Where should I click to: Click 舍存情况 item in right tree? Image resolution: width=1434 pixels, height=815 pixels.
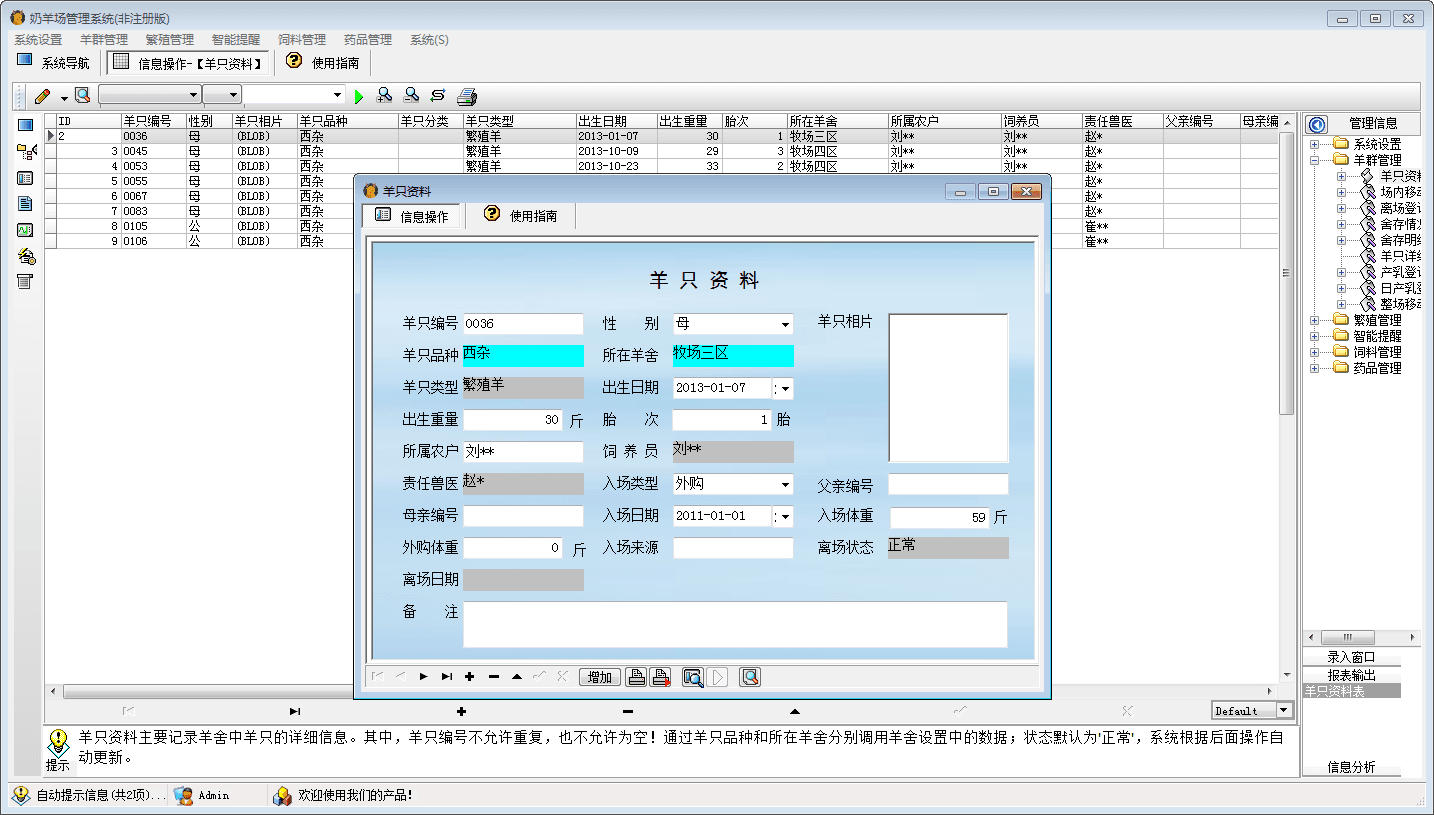point(1400,224)
